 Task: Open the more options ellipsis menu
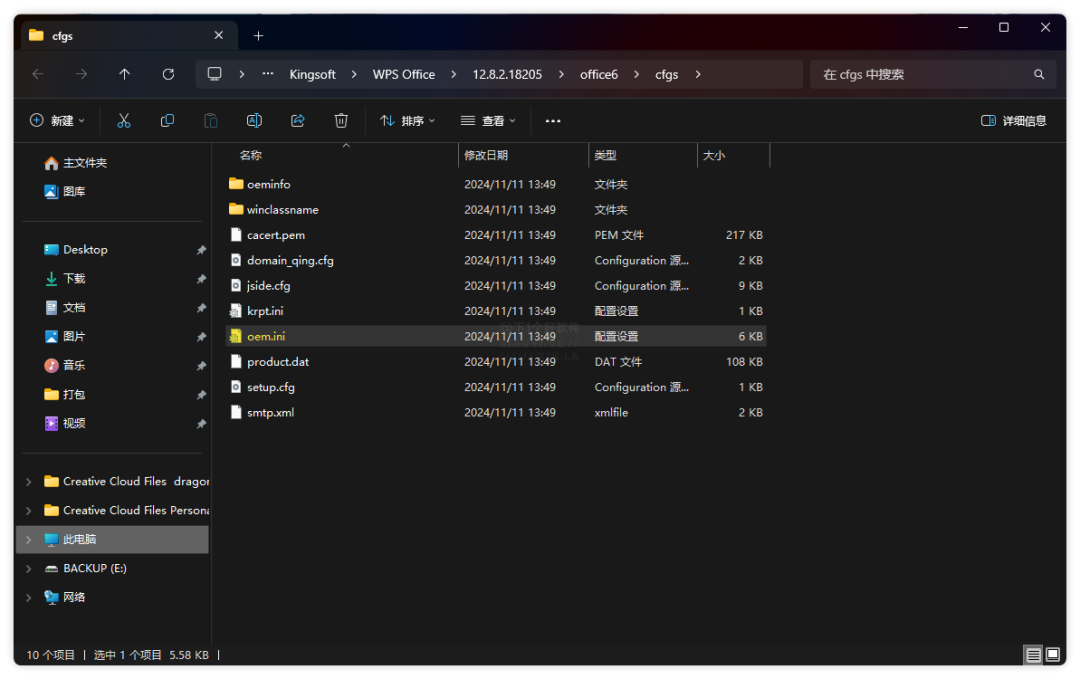[553, 121]
